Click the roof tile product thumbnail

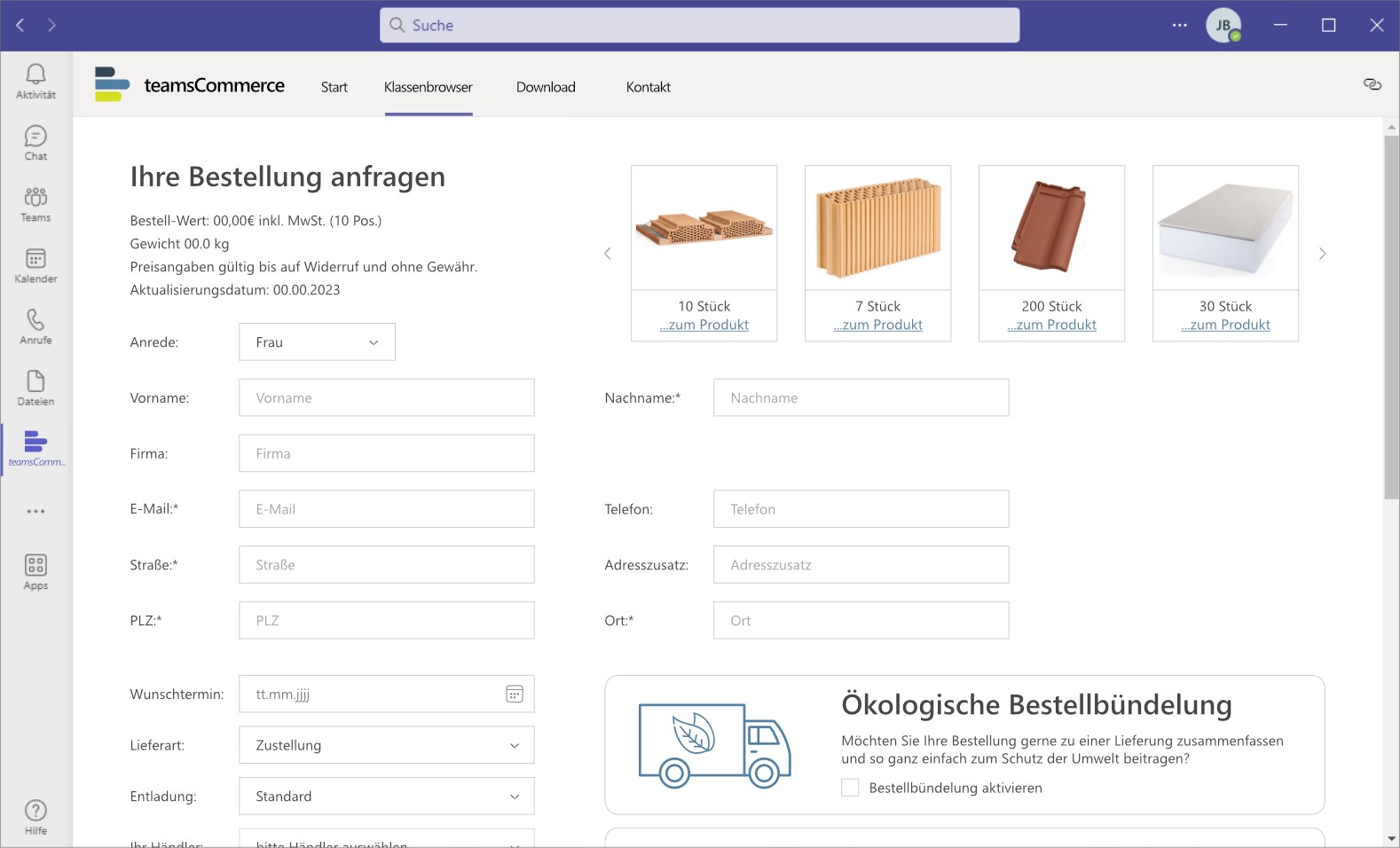1052,228
